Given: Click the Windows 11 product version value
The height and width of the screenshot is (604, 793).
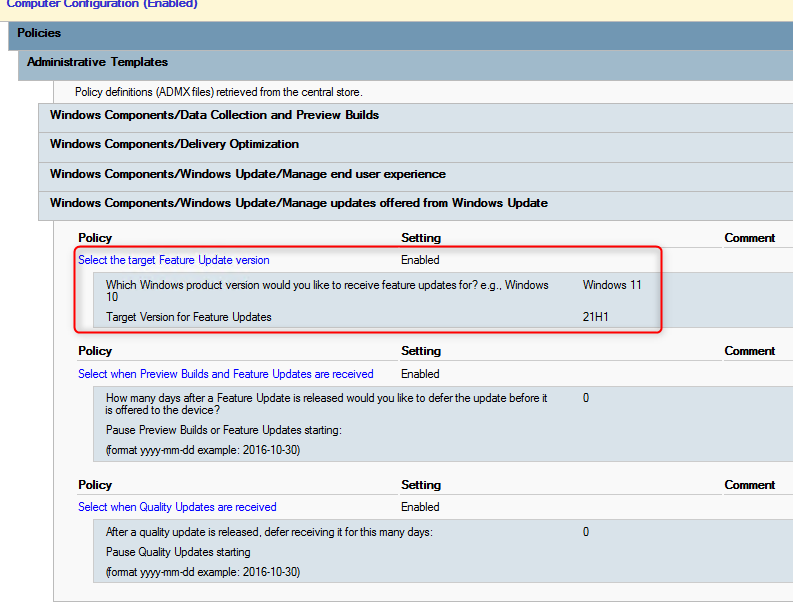Looking at the screenshot, I should [611, 285].
